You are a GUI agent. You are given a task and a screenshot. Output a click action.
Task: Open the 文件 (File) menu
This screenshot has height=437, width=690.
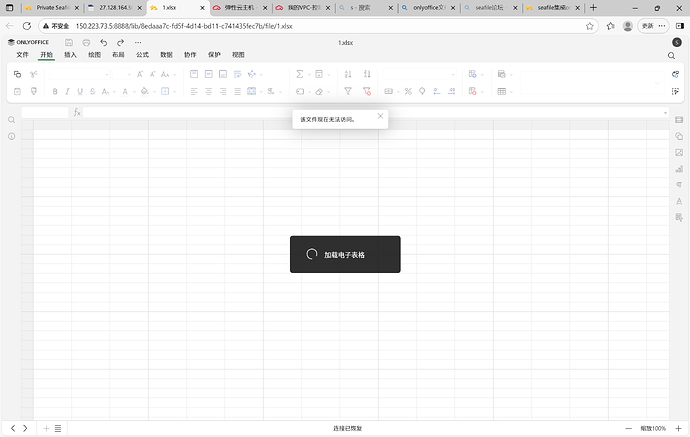pyautogui.click(x=22, y=55)
